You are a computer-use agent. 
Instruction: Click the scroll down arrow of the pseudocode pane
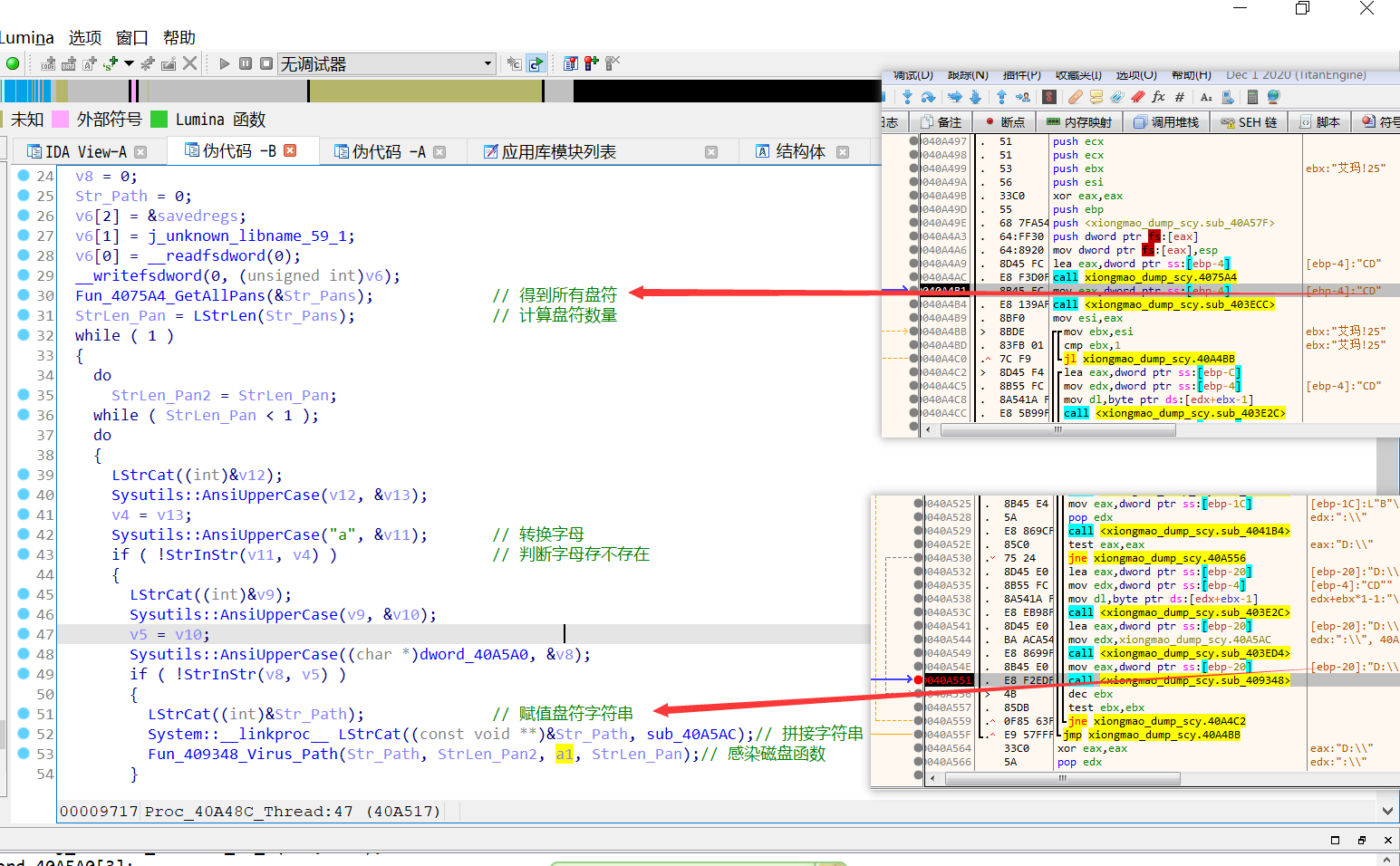click(1387, 811)
